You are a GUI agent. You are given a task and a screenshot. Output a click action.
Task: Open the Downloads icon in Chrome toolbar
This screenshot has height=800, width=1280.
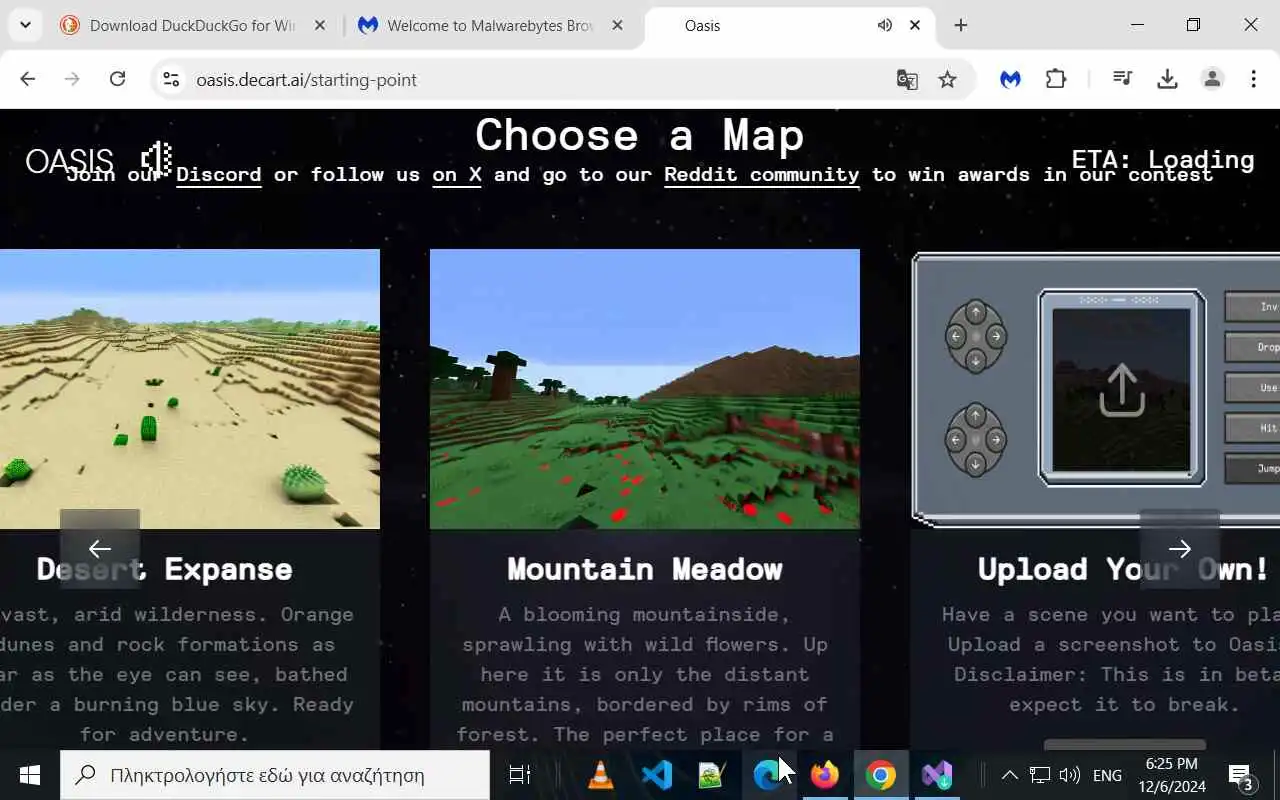pos(1167,79)
